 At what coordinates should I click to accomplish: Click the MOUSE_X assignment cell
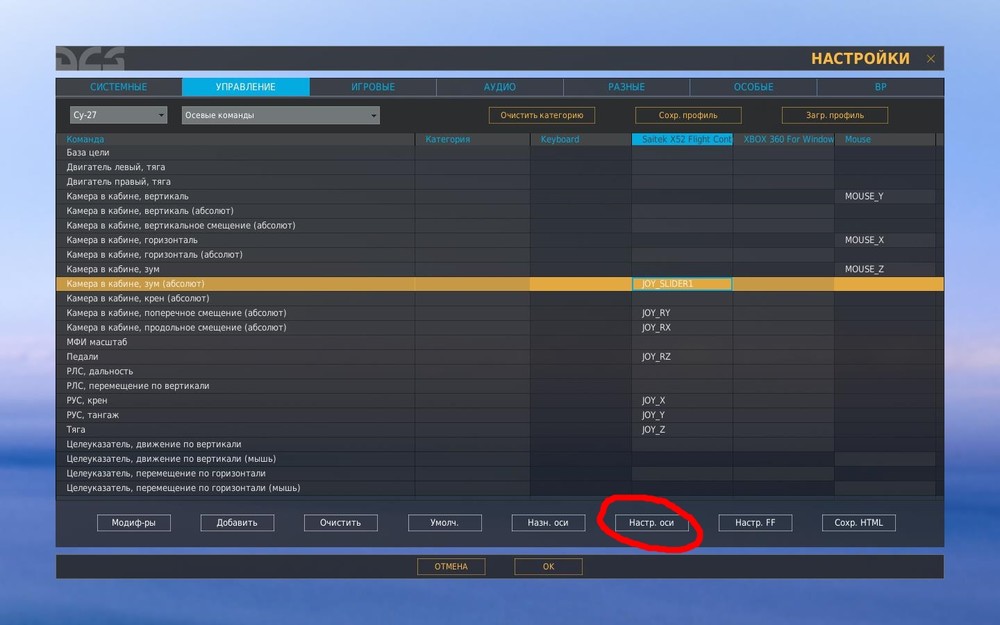click(x=885, y=240)
